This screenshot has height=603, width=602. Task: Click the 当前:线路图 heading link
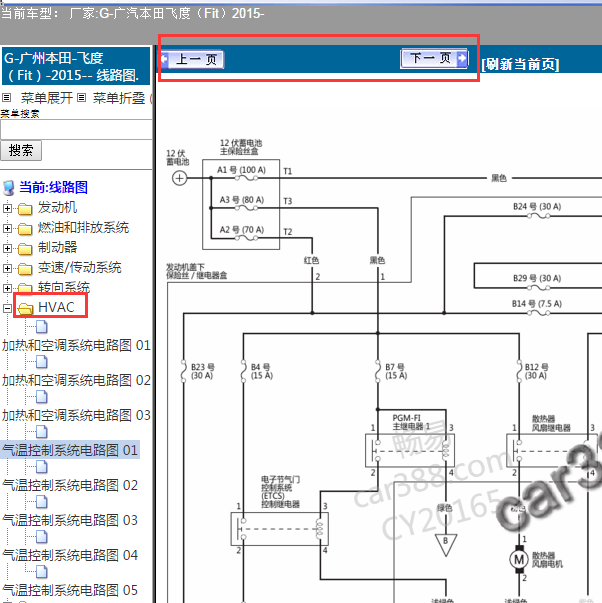pyautogui.click(x=53, y=188)
